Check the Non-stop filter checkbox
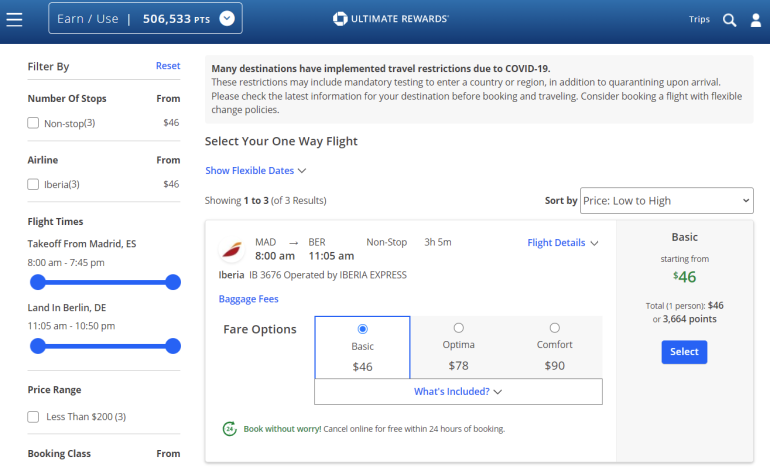This screenshot has width=770, height=467. click(34, 123)
